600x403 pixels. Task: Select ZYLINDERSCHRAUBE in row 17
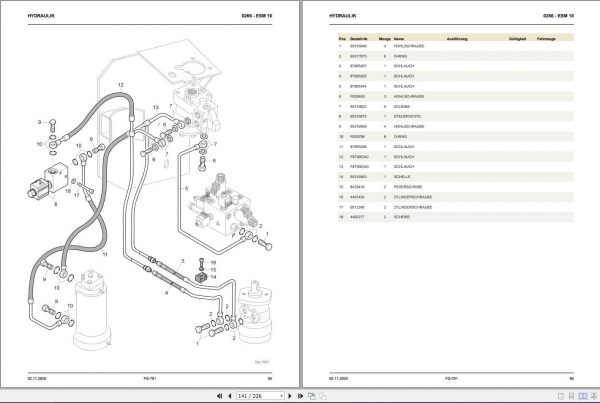tap(413, 207)
